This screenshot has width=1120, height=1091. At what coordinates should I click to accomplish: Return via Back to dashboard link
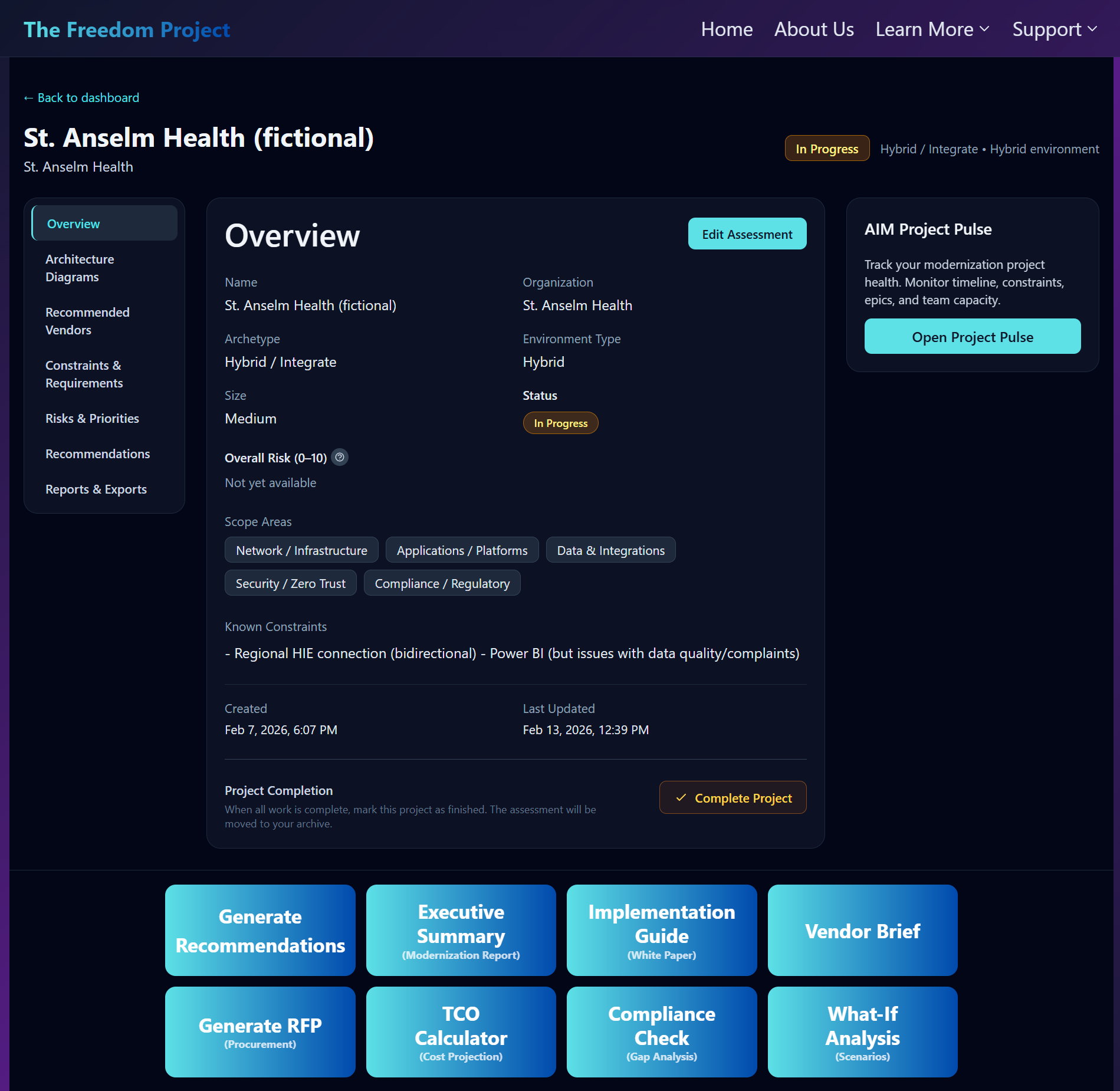point(81,97)
